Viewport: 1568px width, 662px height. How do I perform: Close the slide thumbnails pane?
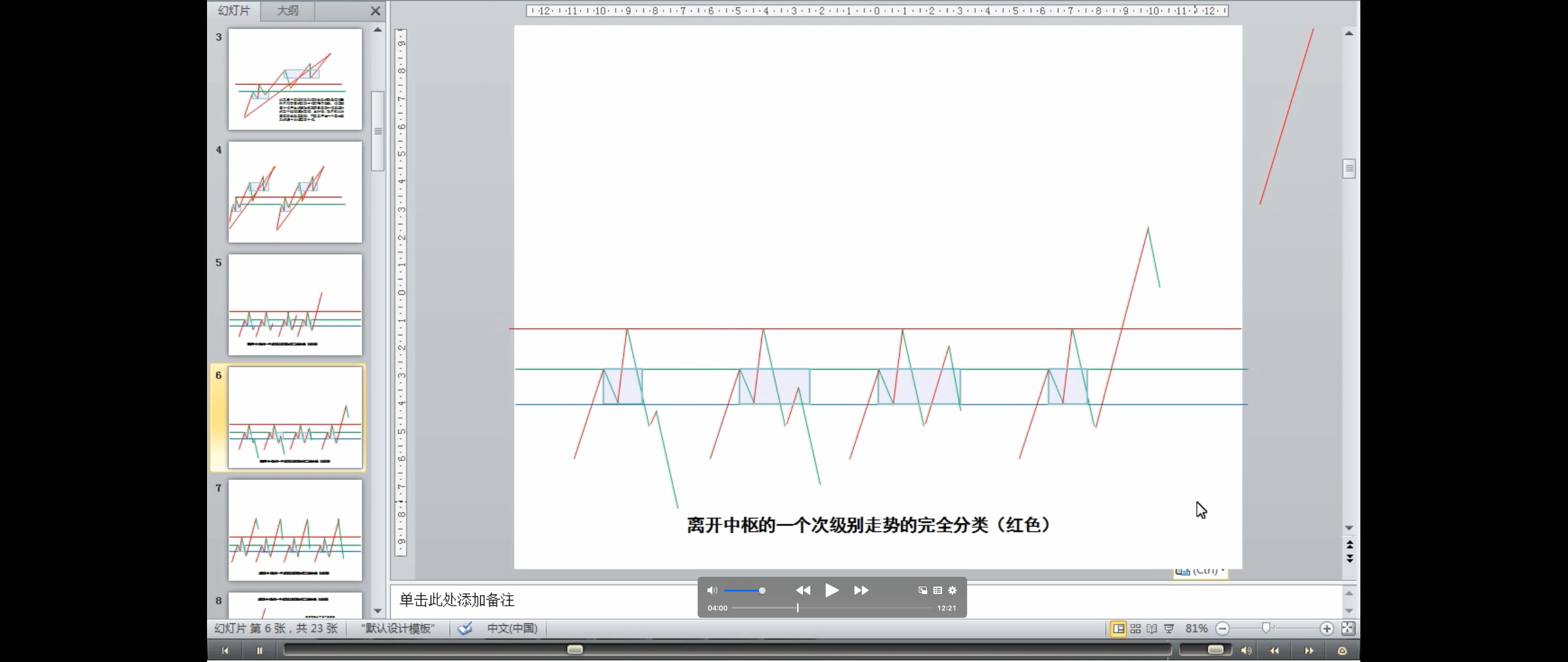coord(375,11)
